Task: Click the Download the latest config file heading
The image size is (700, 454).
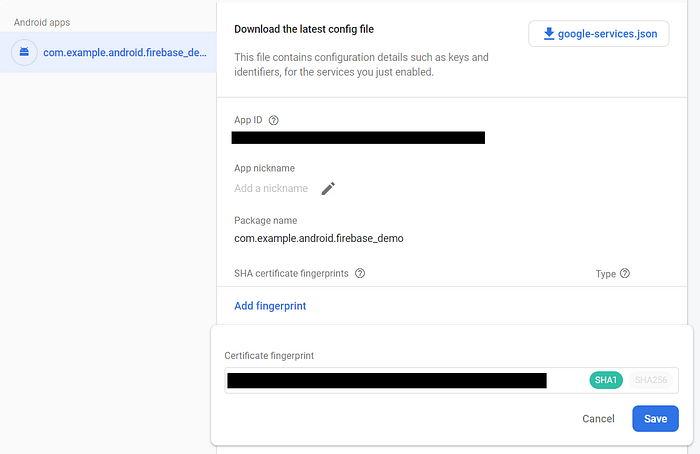Action: (x=304, y=29)
